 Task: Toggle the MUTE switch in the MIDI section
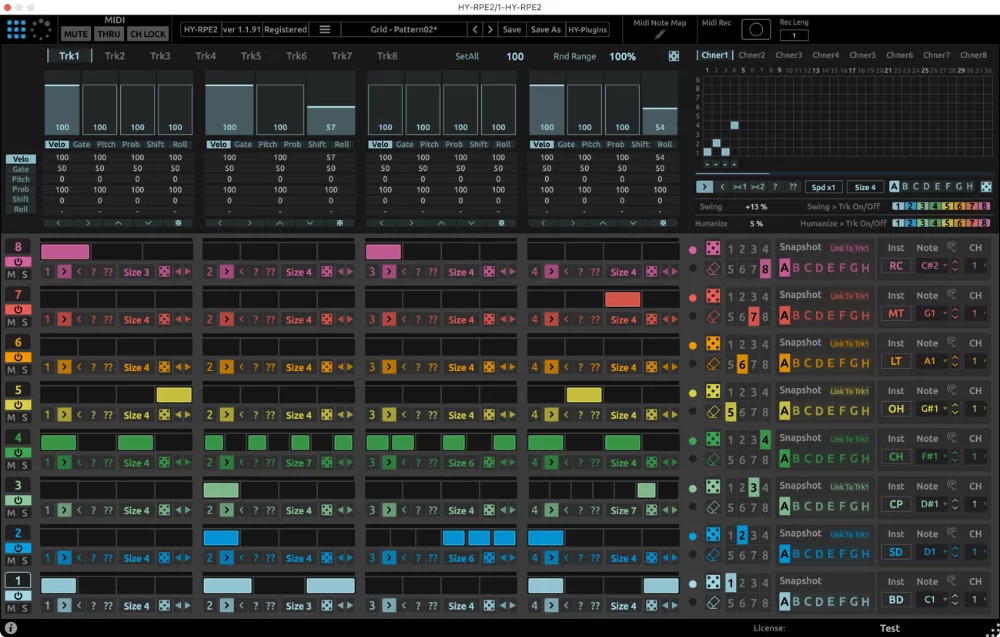point(75,33)
